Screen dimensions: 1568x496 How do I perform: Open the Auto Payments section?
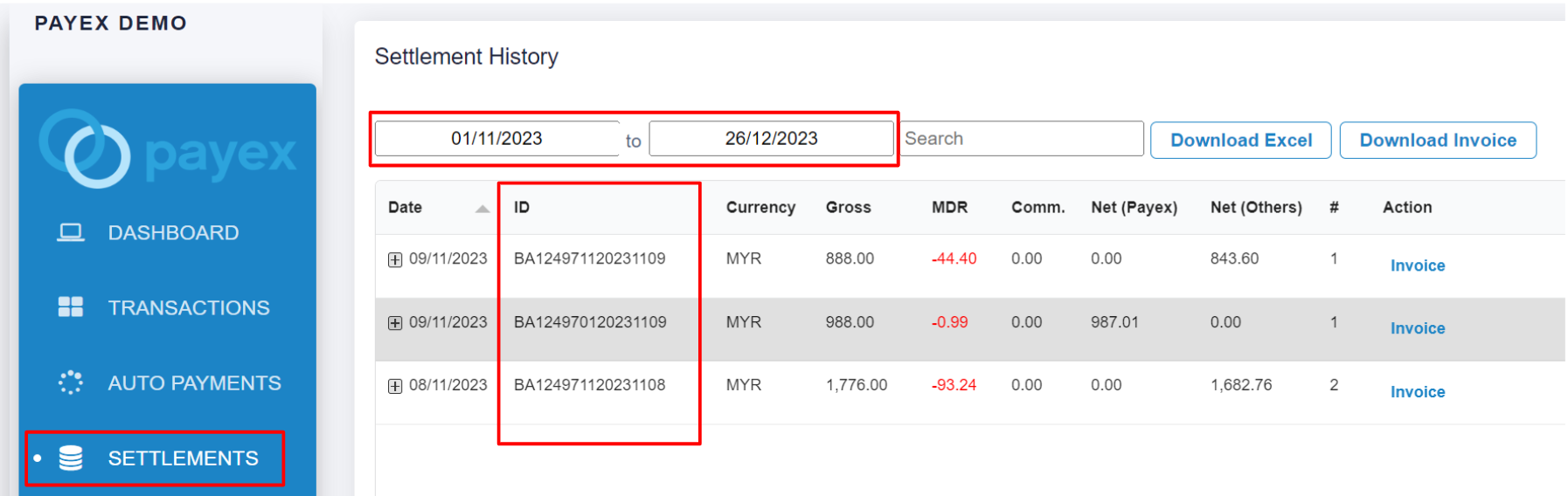click(194, 382)
